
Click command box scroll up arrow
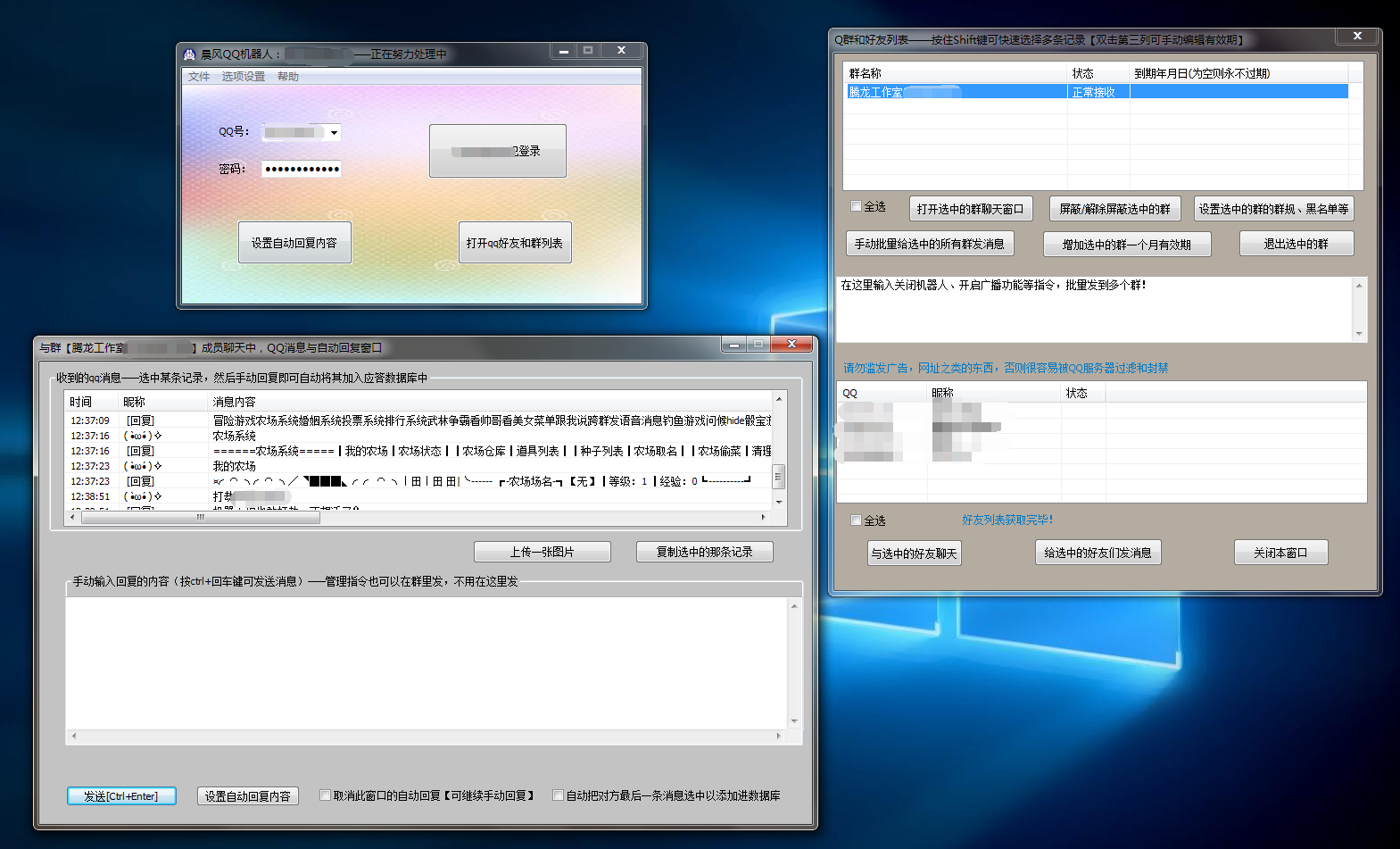pyautogui.click(x=1359, y=286)
